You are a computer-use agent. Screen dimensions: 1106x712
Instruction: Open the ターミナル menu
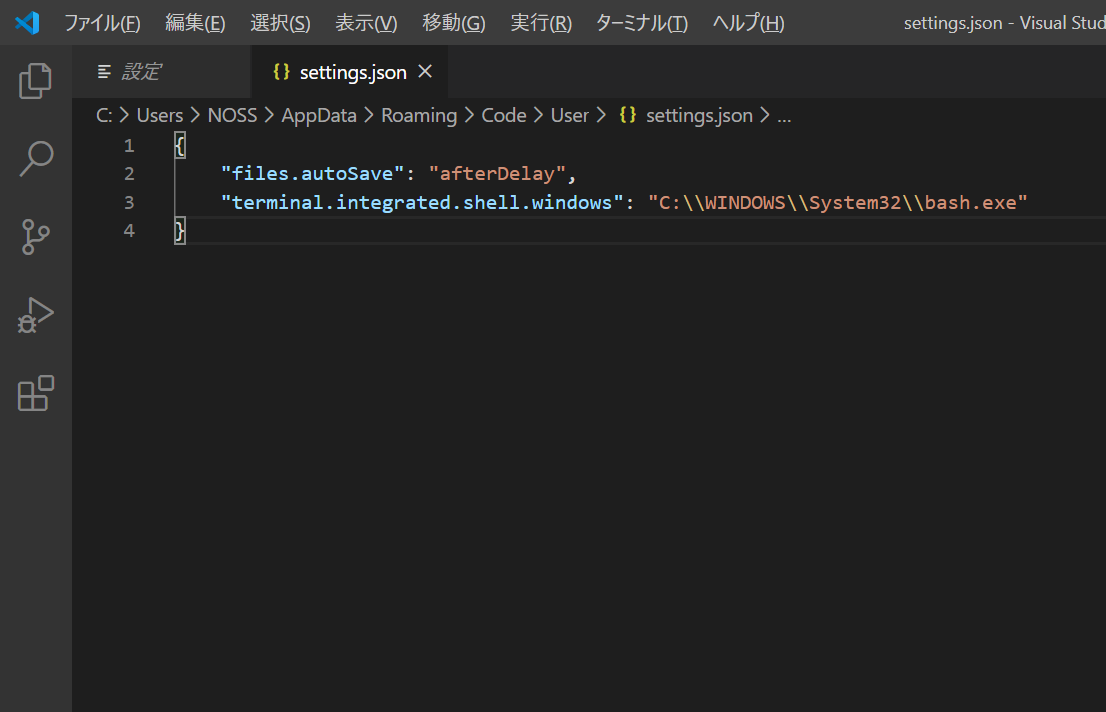pyautogui.click(x=640, y=22)
